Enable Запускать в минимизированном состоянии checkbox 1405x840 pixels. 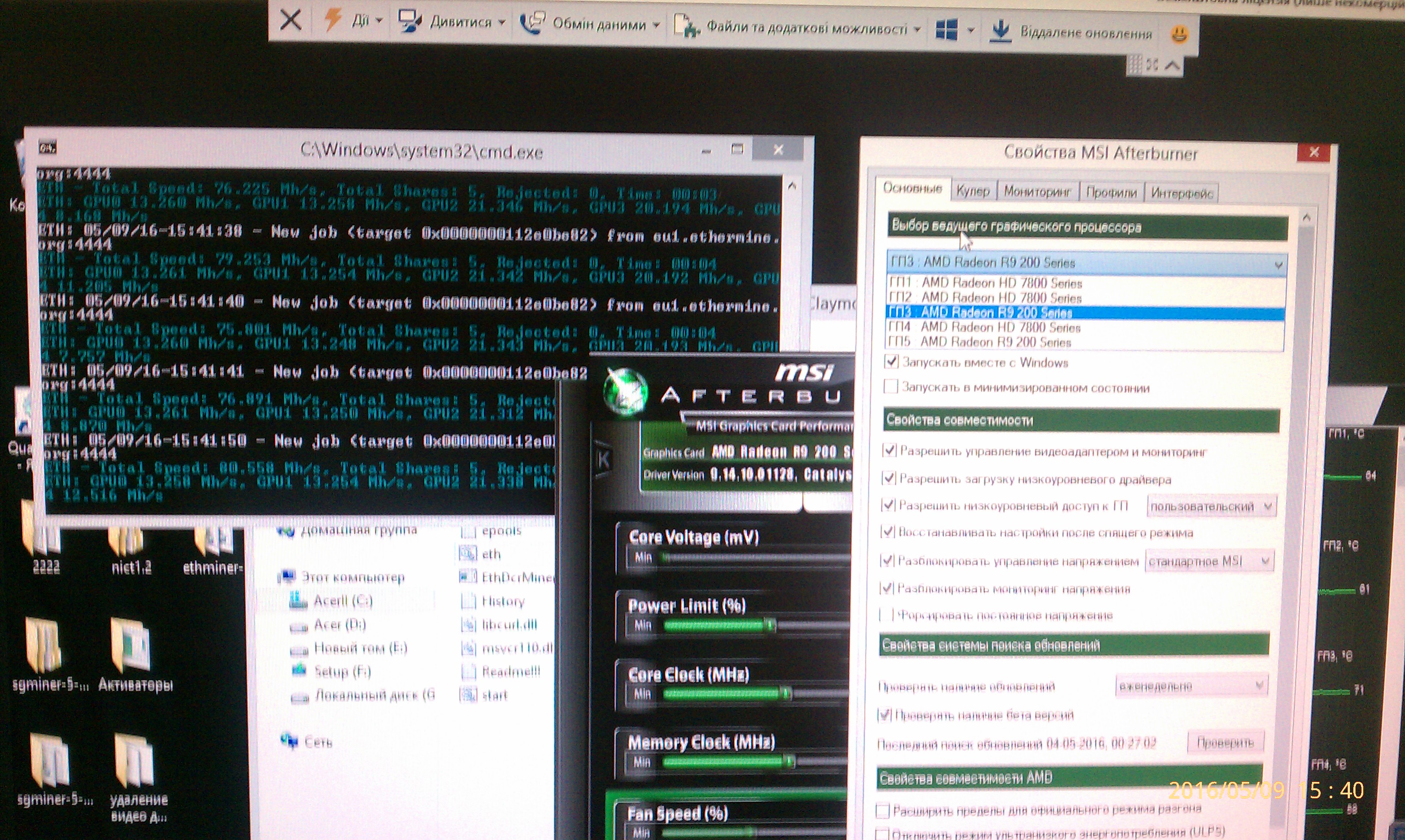click(x=891, y=386)
